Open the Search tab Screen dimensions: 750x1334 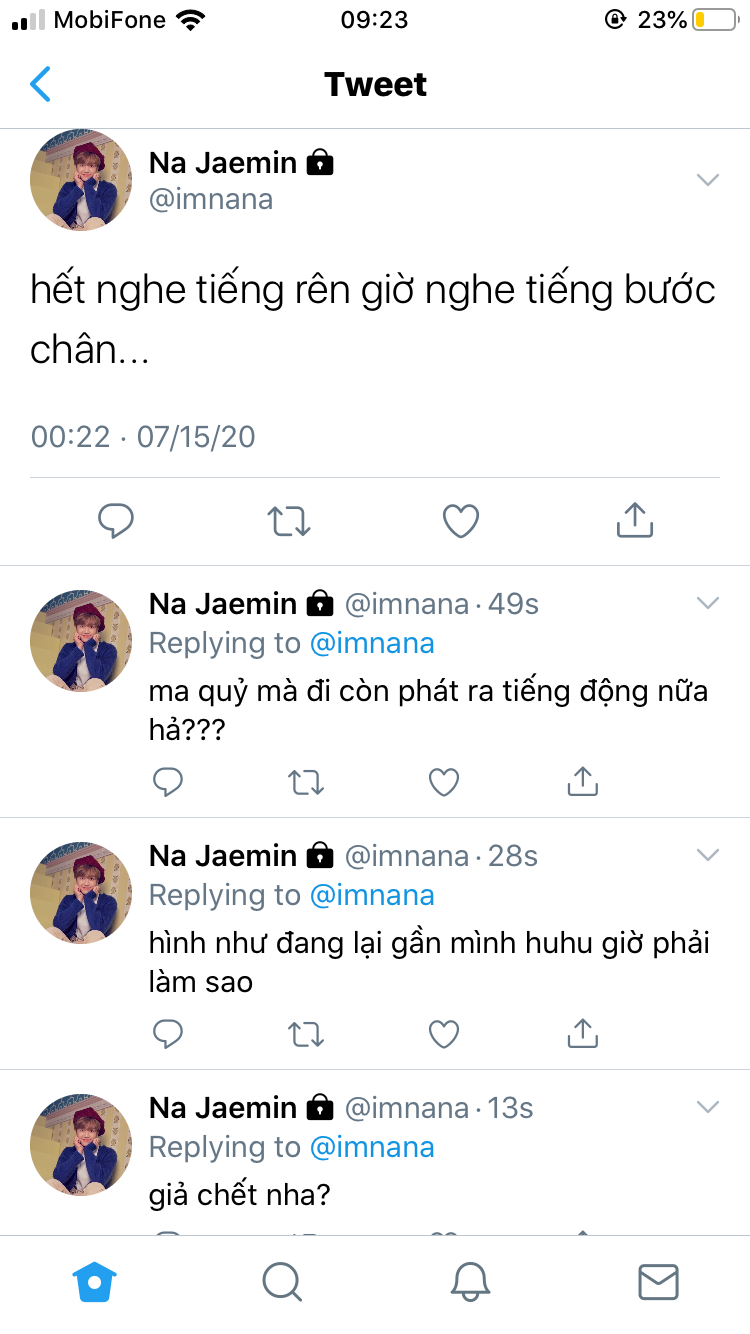click(282, 1281)
